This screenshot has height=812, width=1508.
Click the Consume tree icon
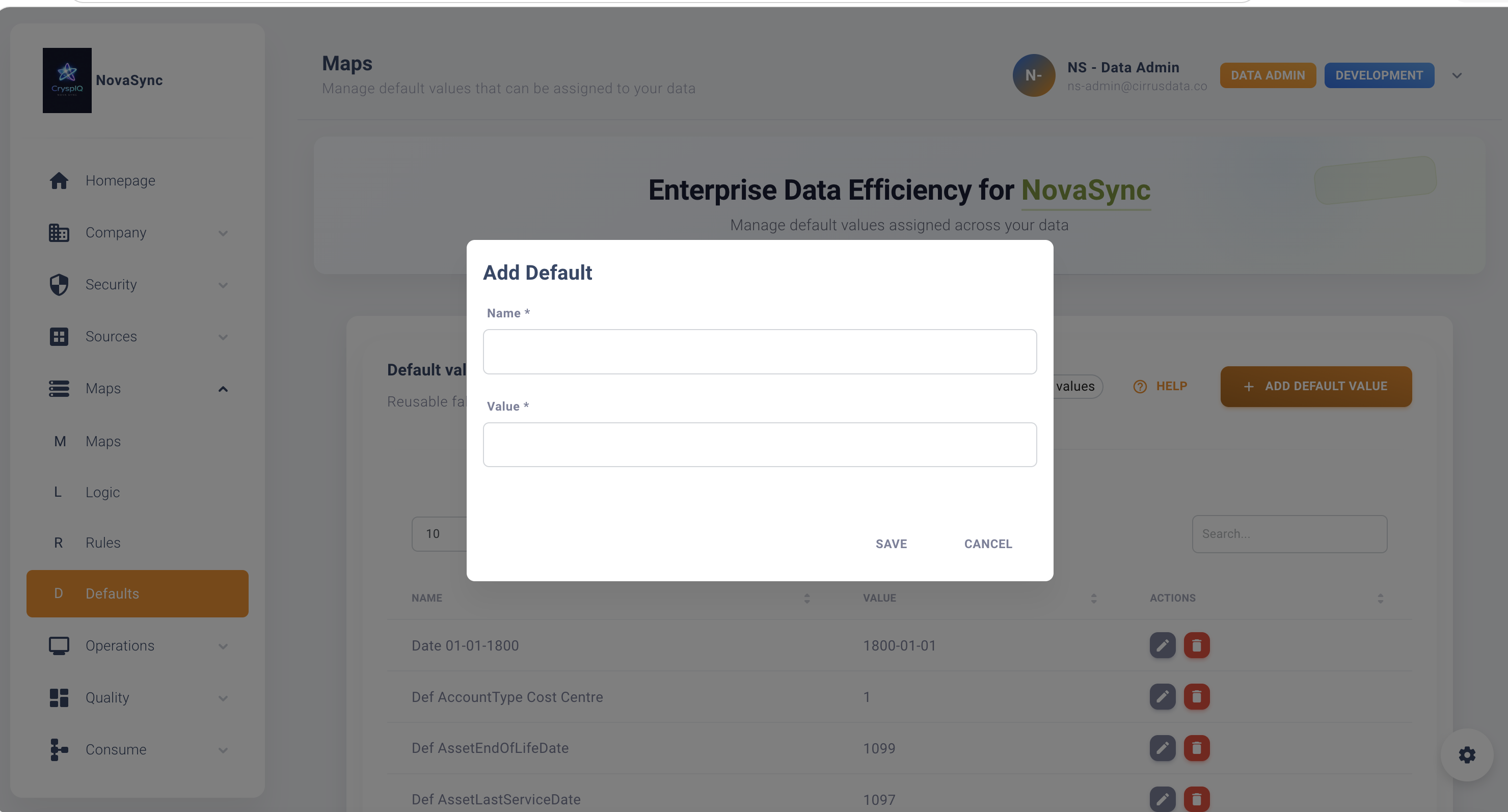point(59,750)
